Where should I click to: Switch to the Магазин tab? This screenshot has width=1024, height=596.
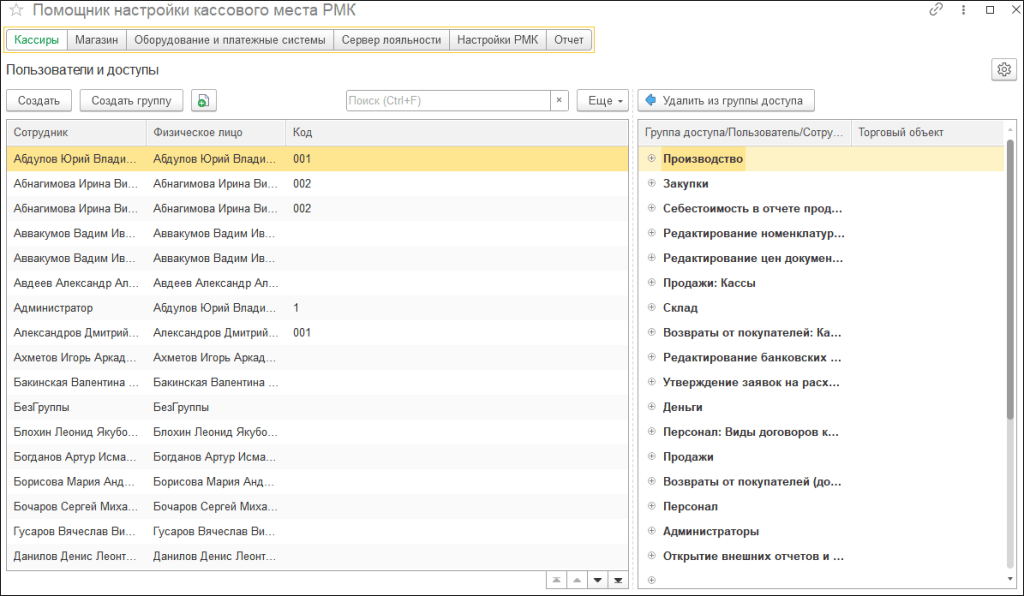click(97, 40)
